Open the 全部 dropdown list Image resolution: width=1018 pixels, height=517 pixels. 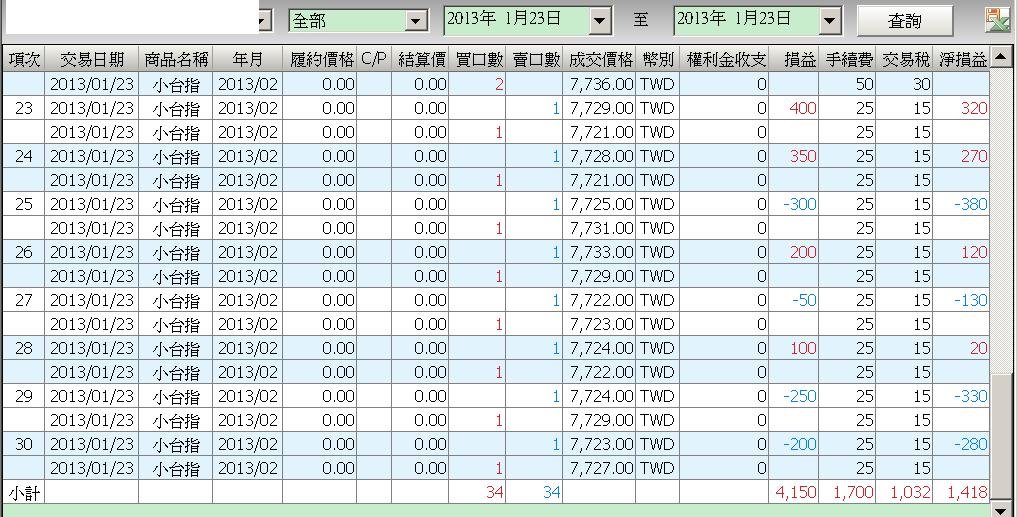[x=416, y=21]
